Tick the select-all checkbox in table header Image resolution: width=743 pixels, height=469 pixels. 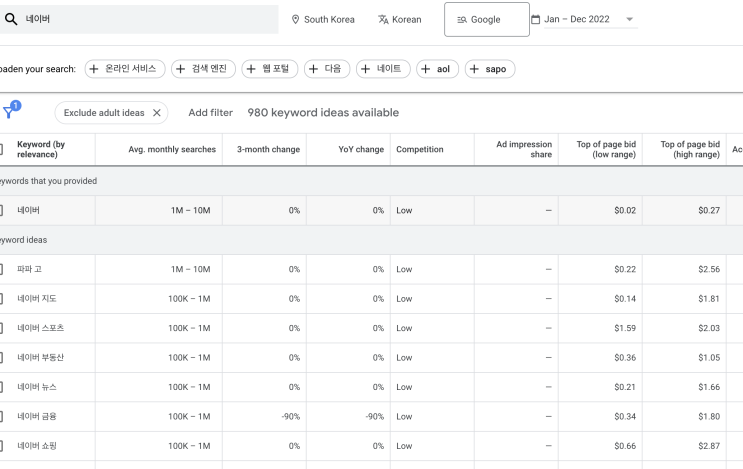(x=1, y=149)
